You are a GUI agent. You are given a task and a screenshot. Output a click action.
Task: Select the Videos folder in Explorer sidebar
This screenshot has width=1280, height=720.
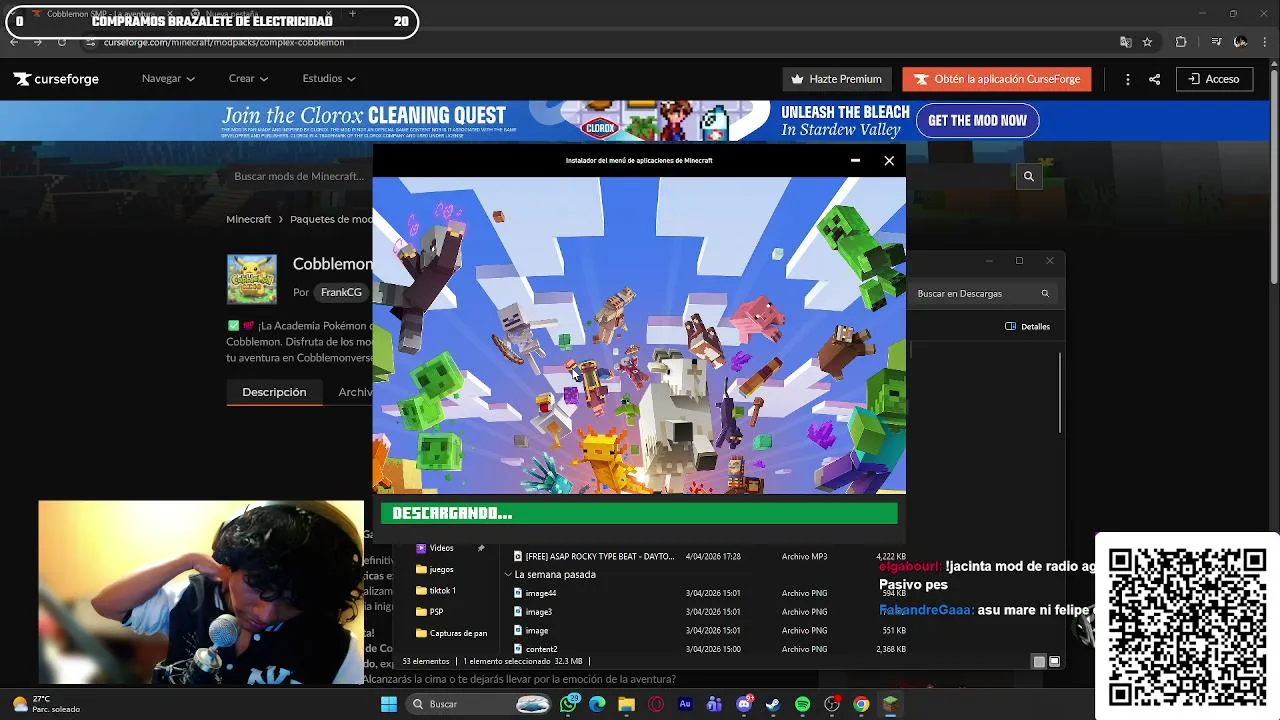pyautogui.click(x=441, y=548)
